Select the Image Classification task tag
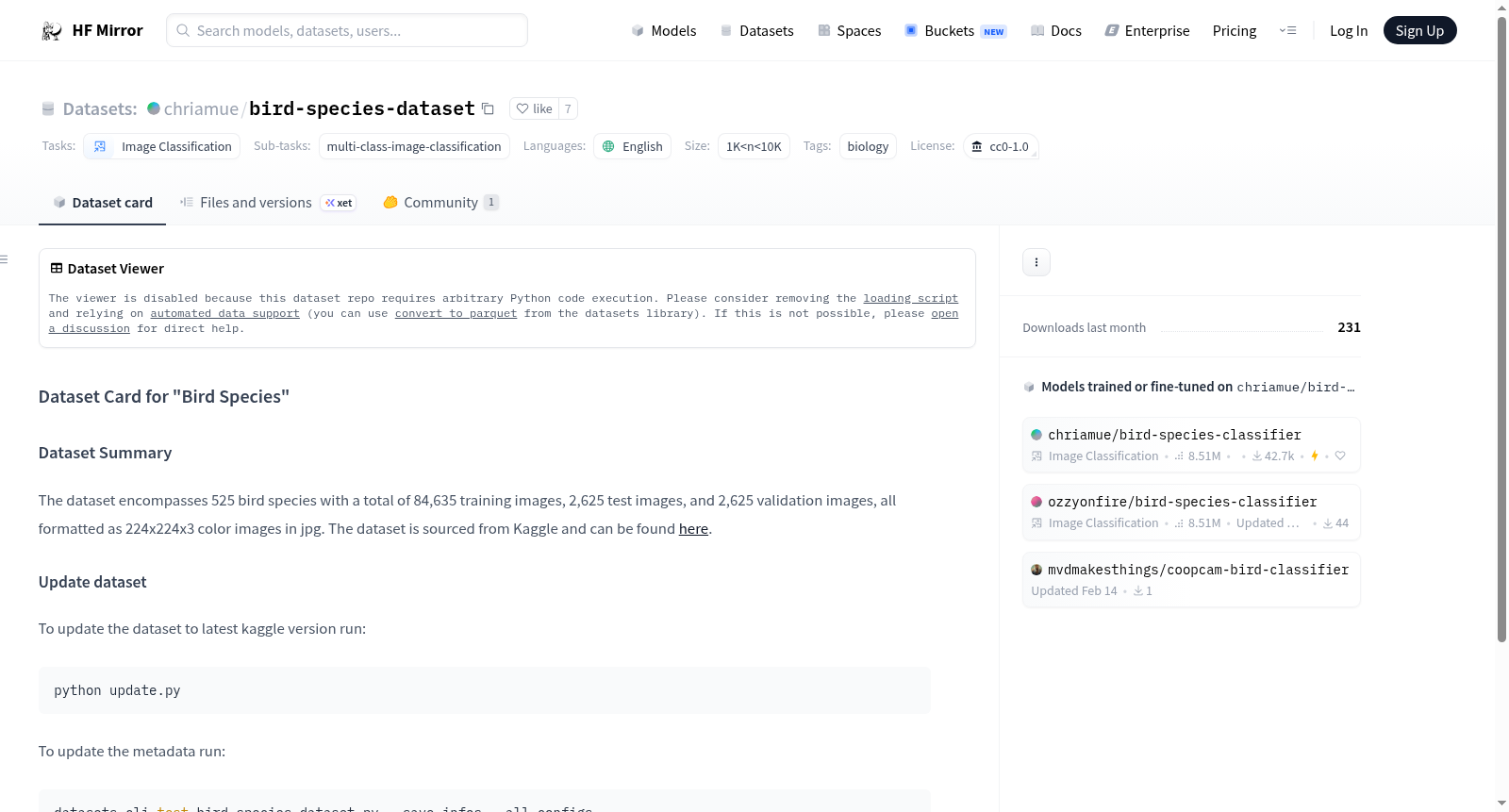The height and width of the screenshot is (812, 1509). 162,146
